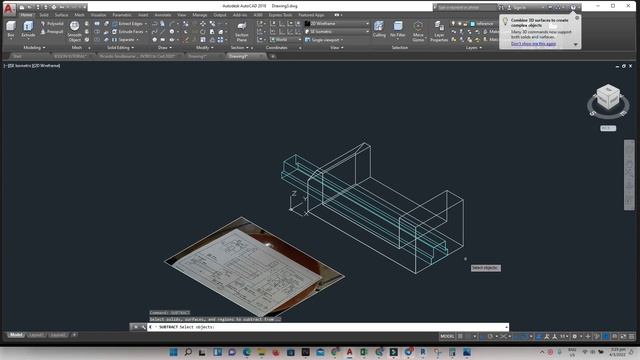
Task: Expand the Draw panel dropdown
Action: (x=164, y=48)
